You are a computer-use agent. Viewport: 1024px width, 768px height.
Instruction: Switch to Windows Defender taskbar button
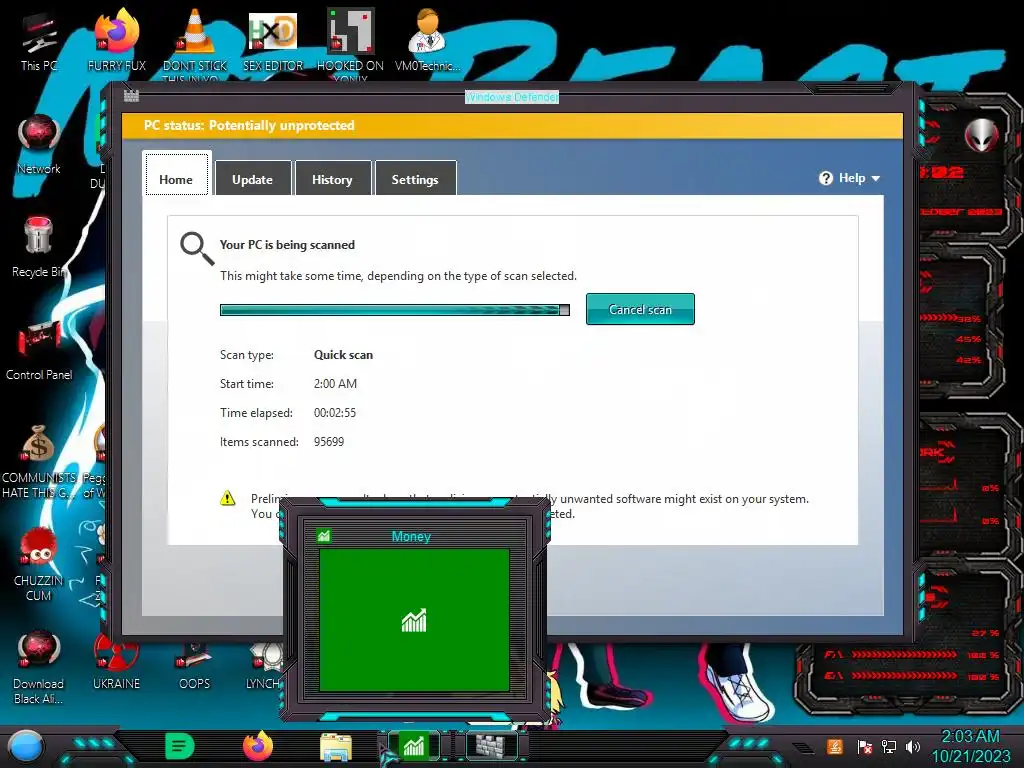pos(491,746)
